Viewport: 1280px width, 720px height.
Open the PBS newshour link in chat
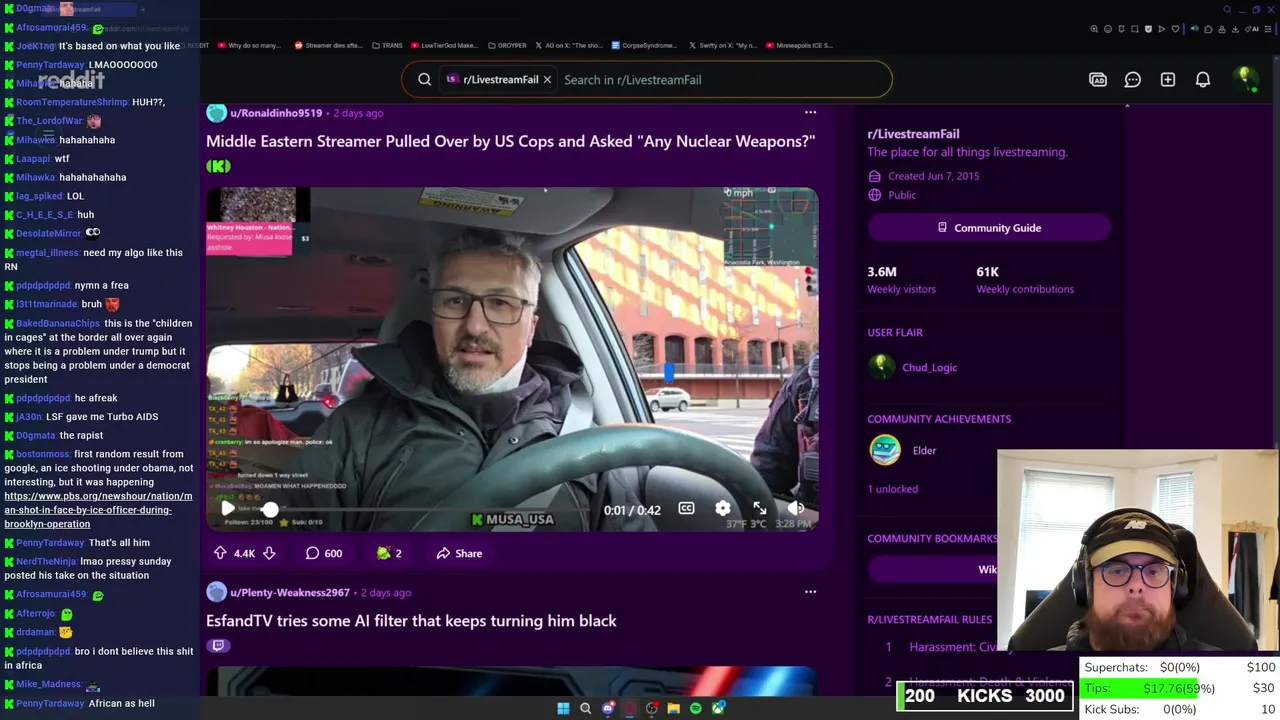click(98, 510)
